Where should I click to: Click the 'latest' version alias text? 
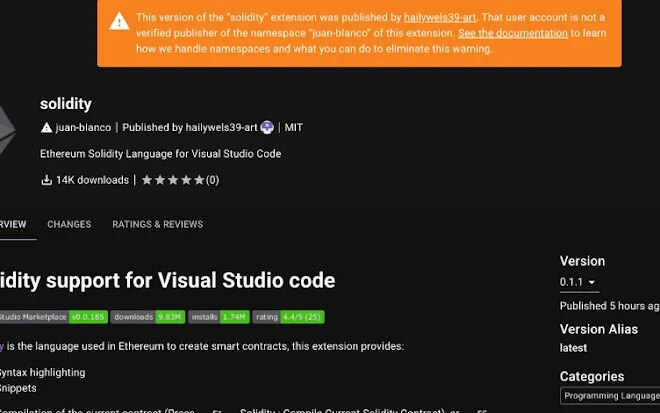pyautogui.click(x=573, y=348)
